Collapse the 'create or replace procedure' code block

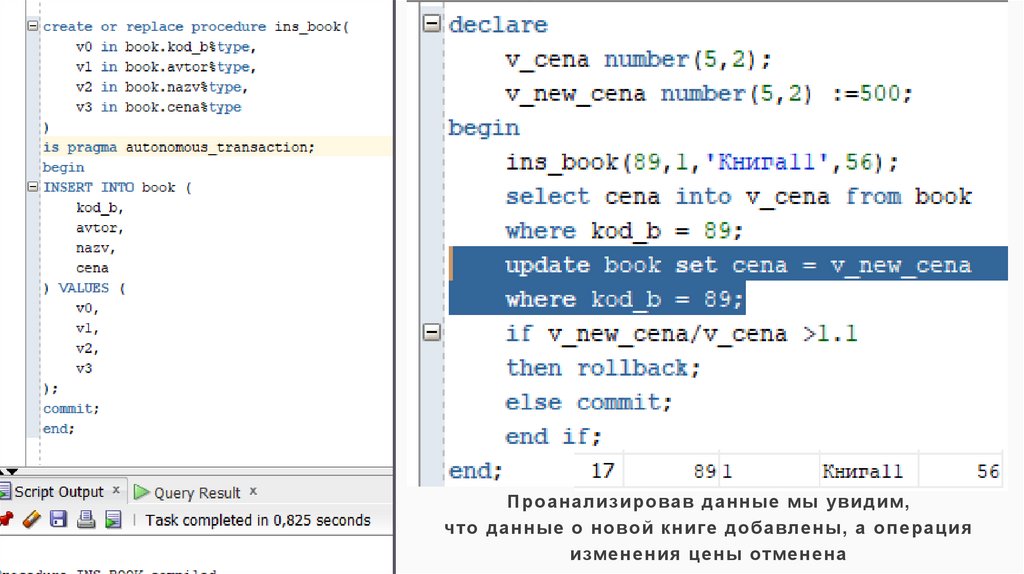pyautogui.click(x=32, y=26)
